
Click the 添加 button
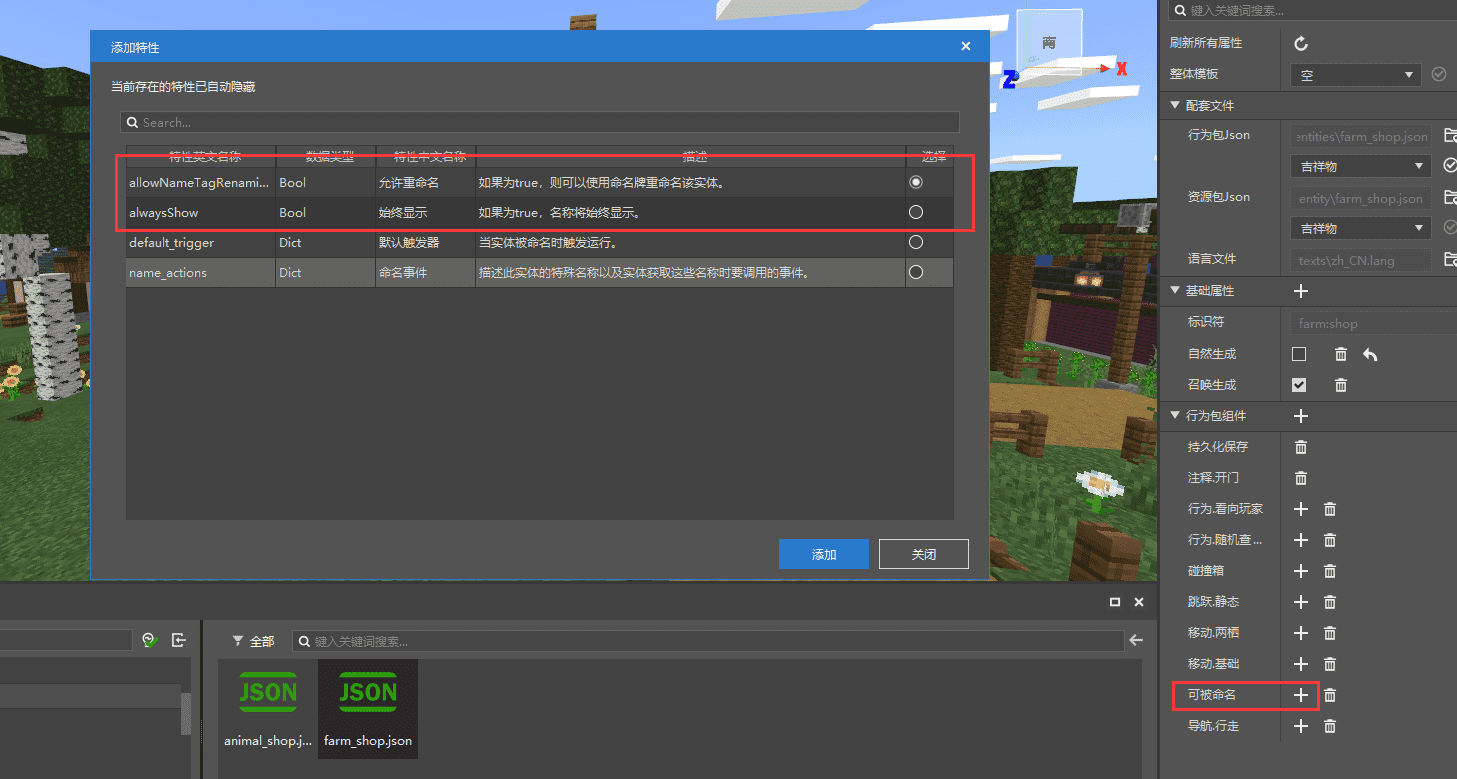pyautogui.click(x=824, y=554)
